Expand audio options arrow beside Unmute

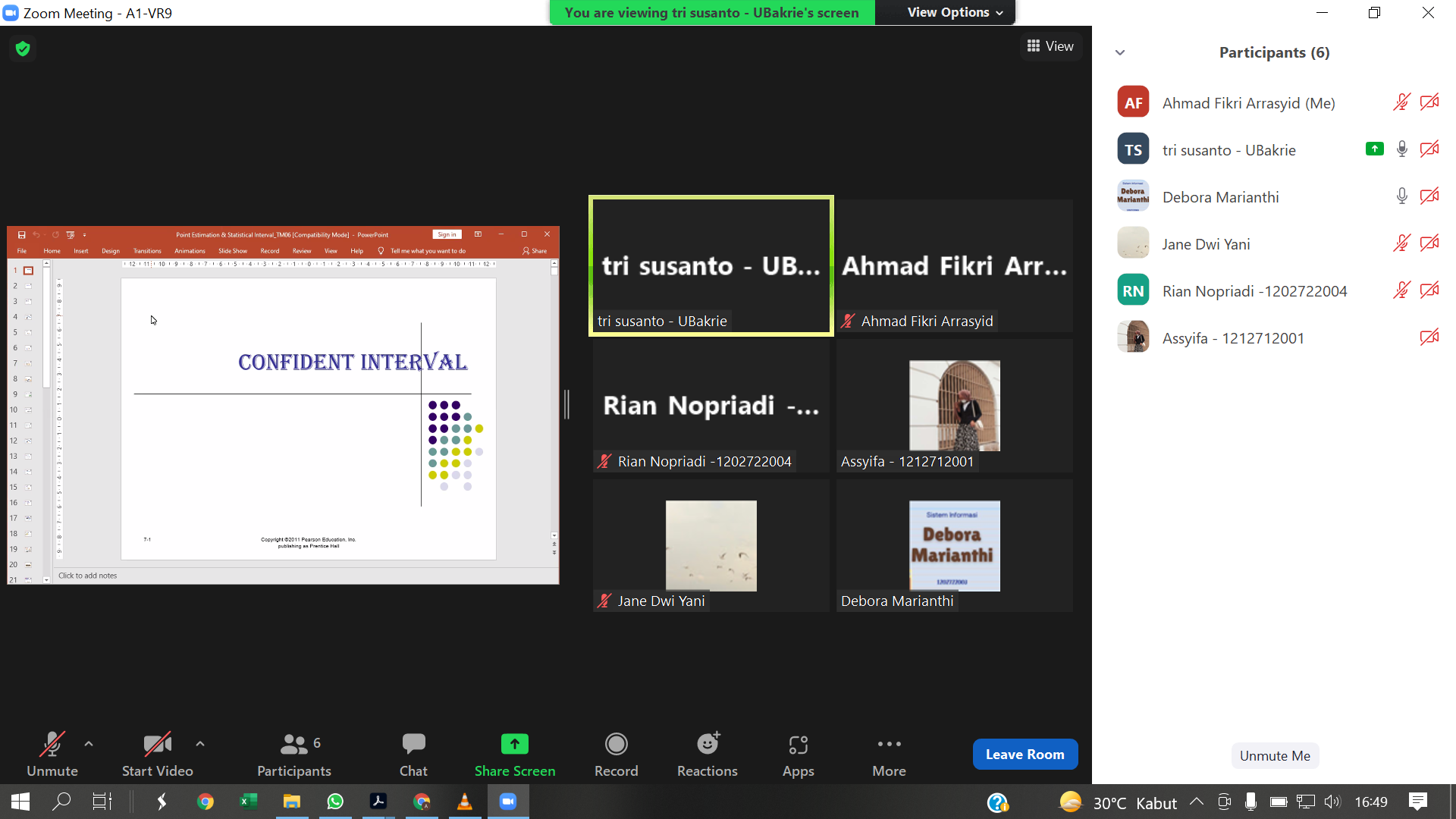pyautogui.click(x=89, y=744)
